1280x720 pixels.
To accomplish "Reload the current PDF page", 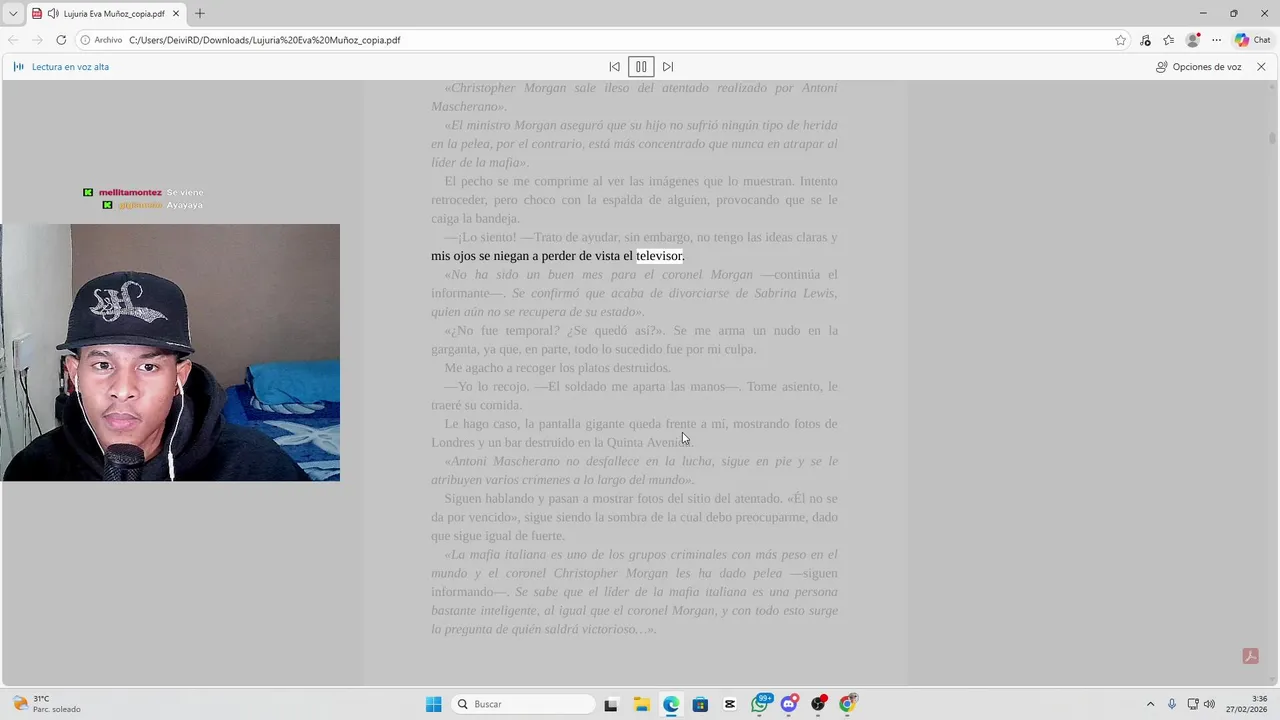I will click(x=61, y=40).
